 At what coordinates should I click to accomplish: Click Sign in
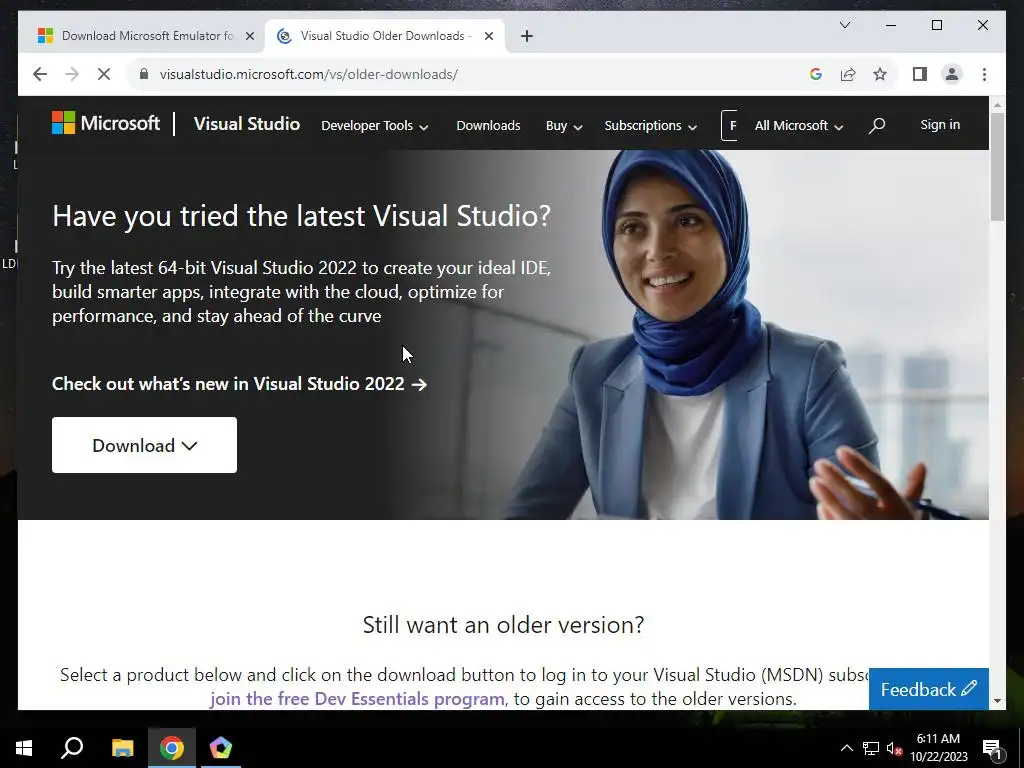940,125
